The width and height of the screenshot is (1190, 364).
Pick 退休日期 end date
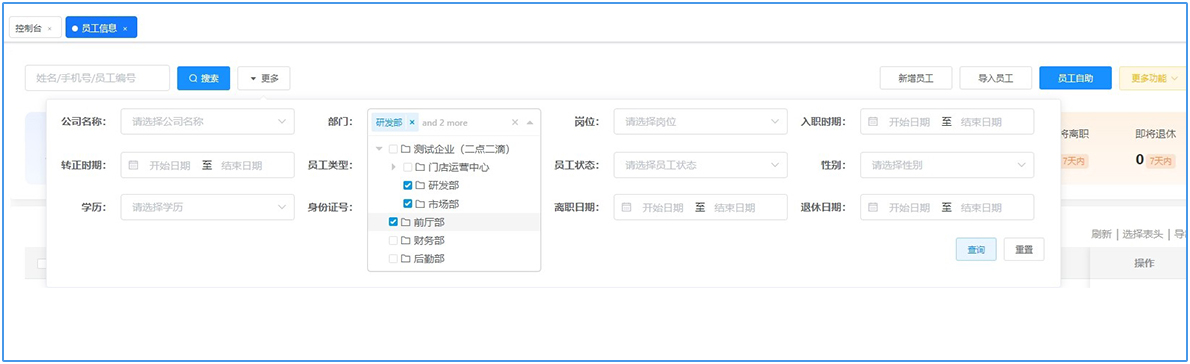click(x=981, y=207)
